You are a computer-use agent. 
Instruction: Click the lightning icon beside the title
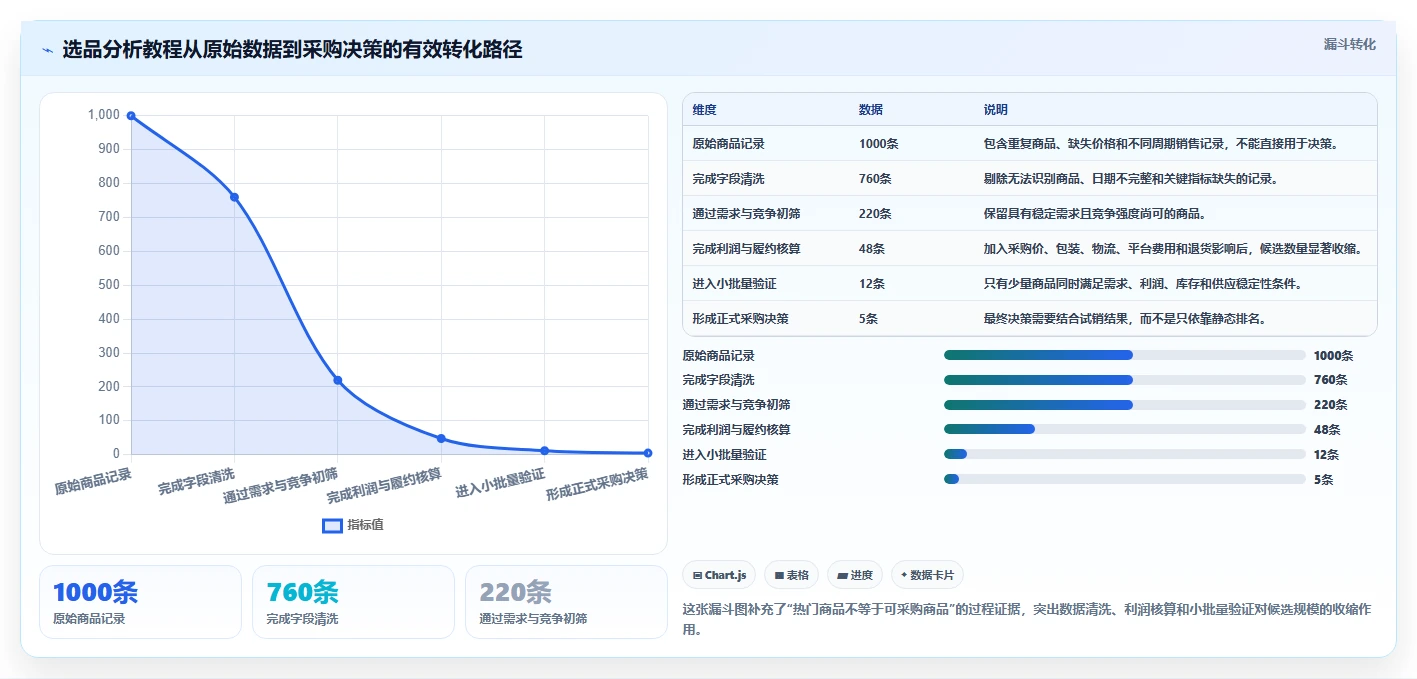click(x=47, y=50)
